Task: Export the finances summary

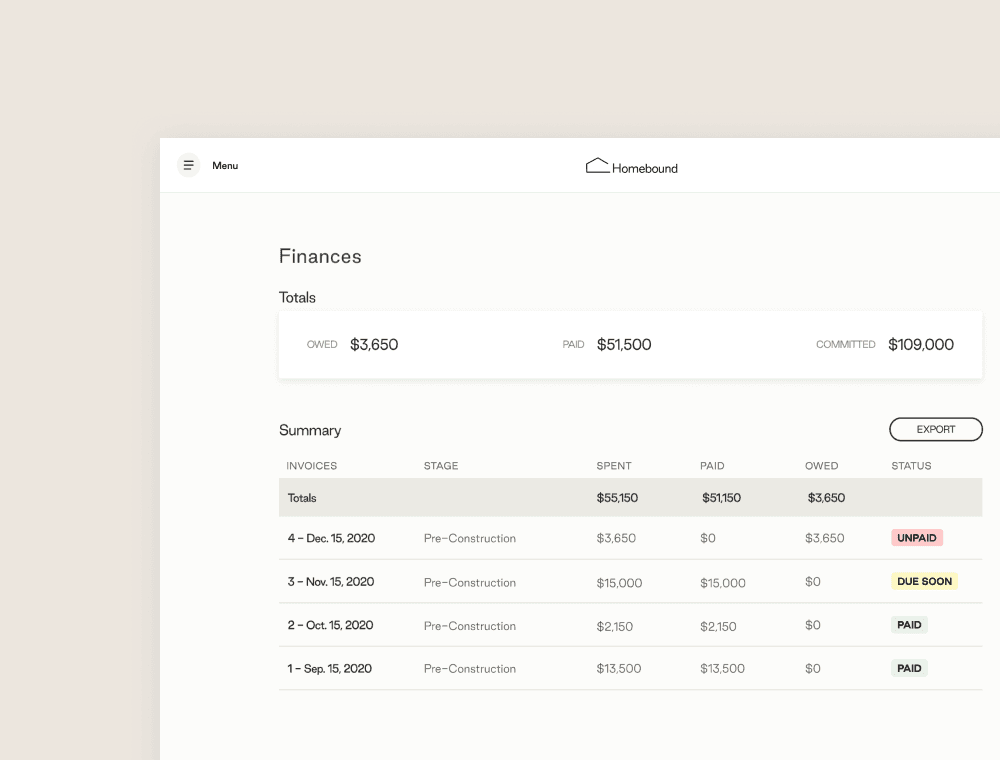Action: tap(936, 429)
